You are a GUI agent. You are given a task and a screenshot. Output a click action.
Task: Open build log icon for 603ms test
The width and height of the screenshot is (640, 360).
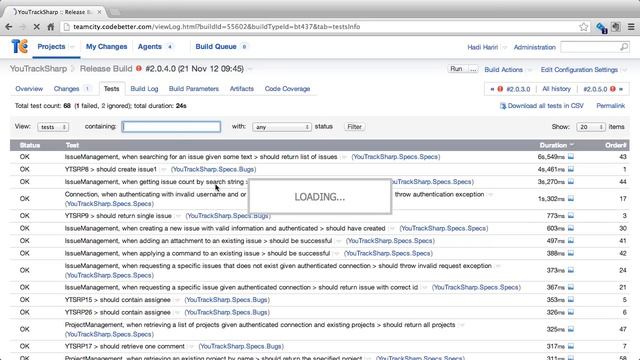[x=571, y=228]
